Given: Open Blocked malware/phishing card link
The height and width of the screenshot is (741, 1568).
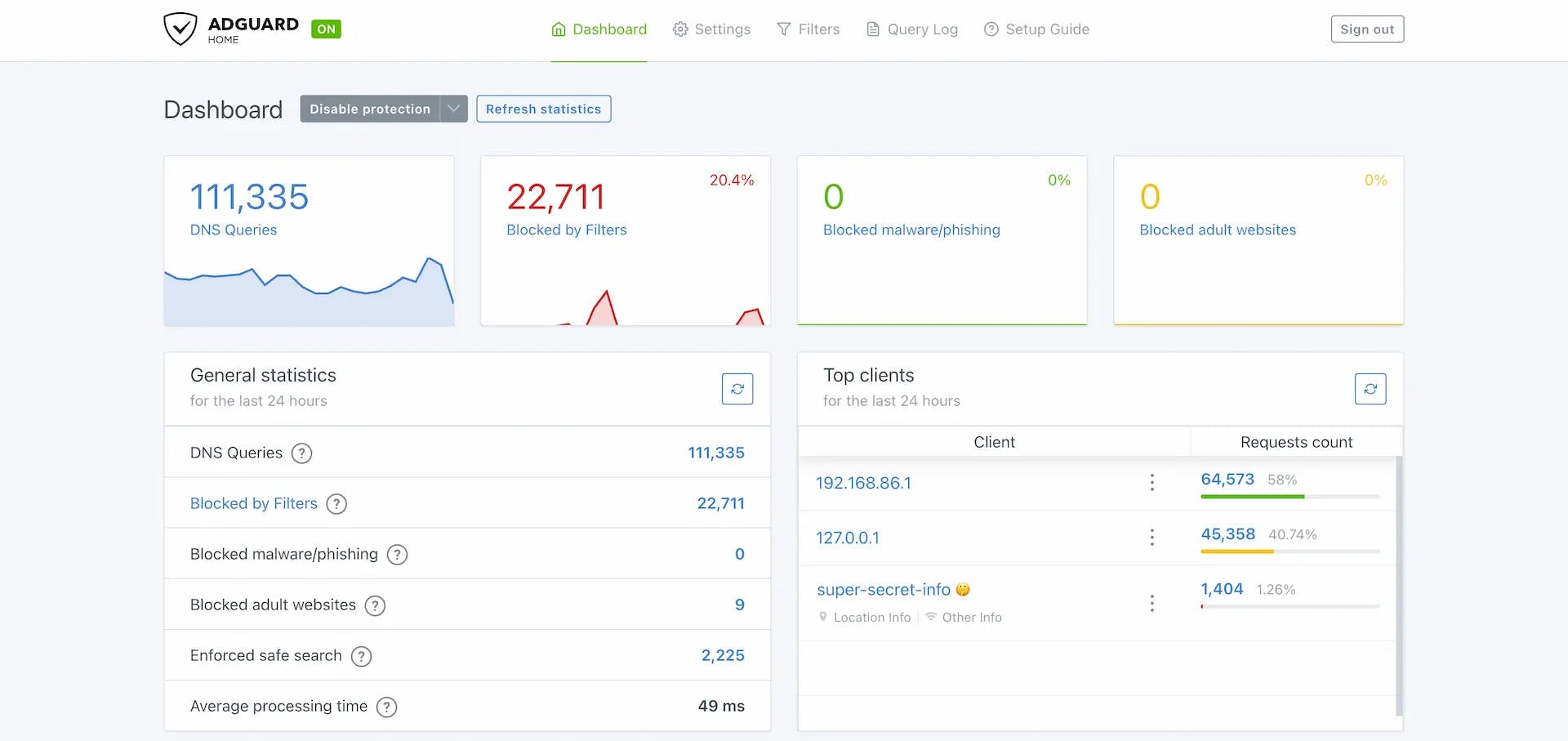Looking at the screenshot, I should tap(911, 230).
